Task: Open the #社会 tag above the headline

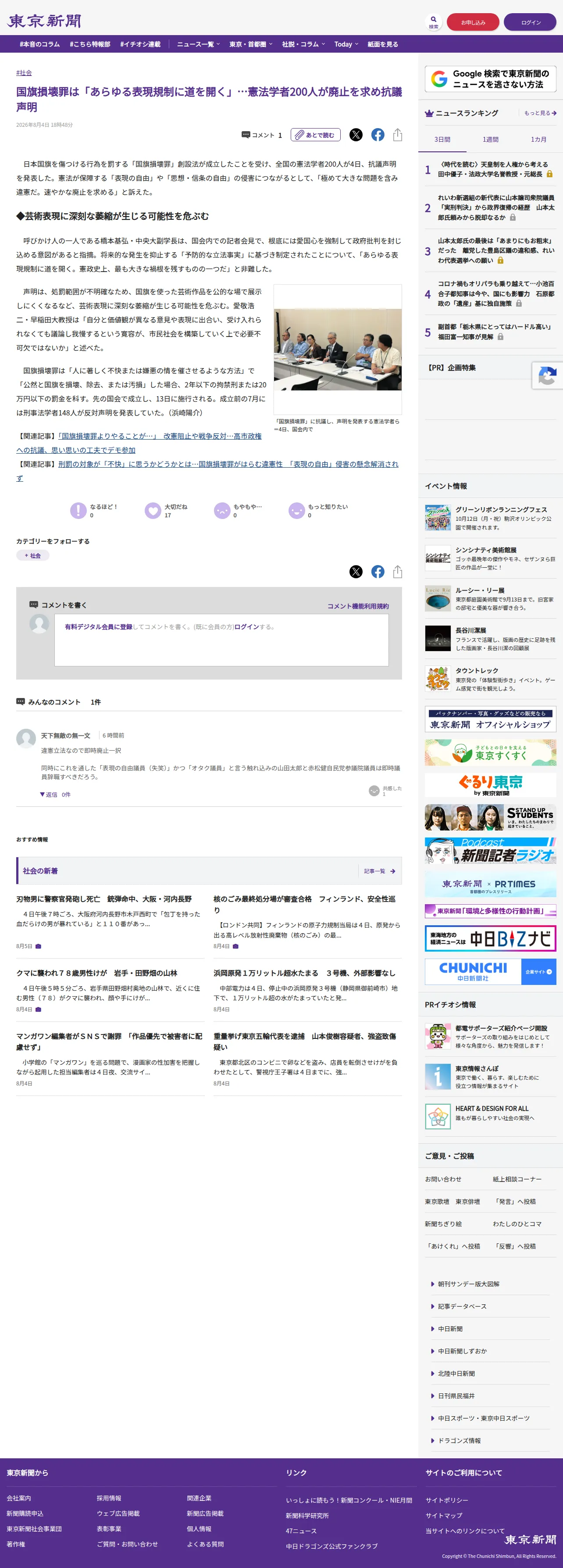Action: click(x=25, y=72)
